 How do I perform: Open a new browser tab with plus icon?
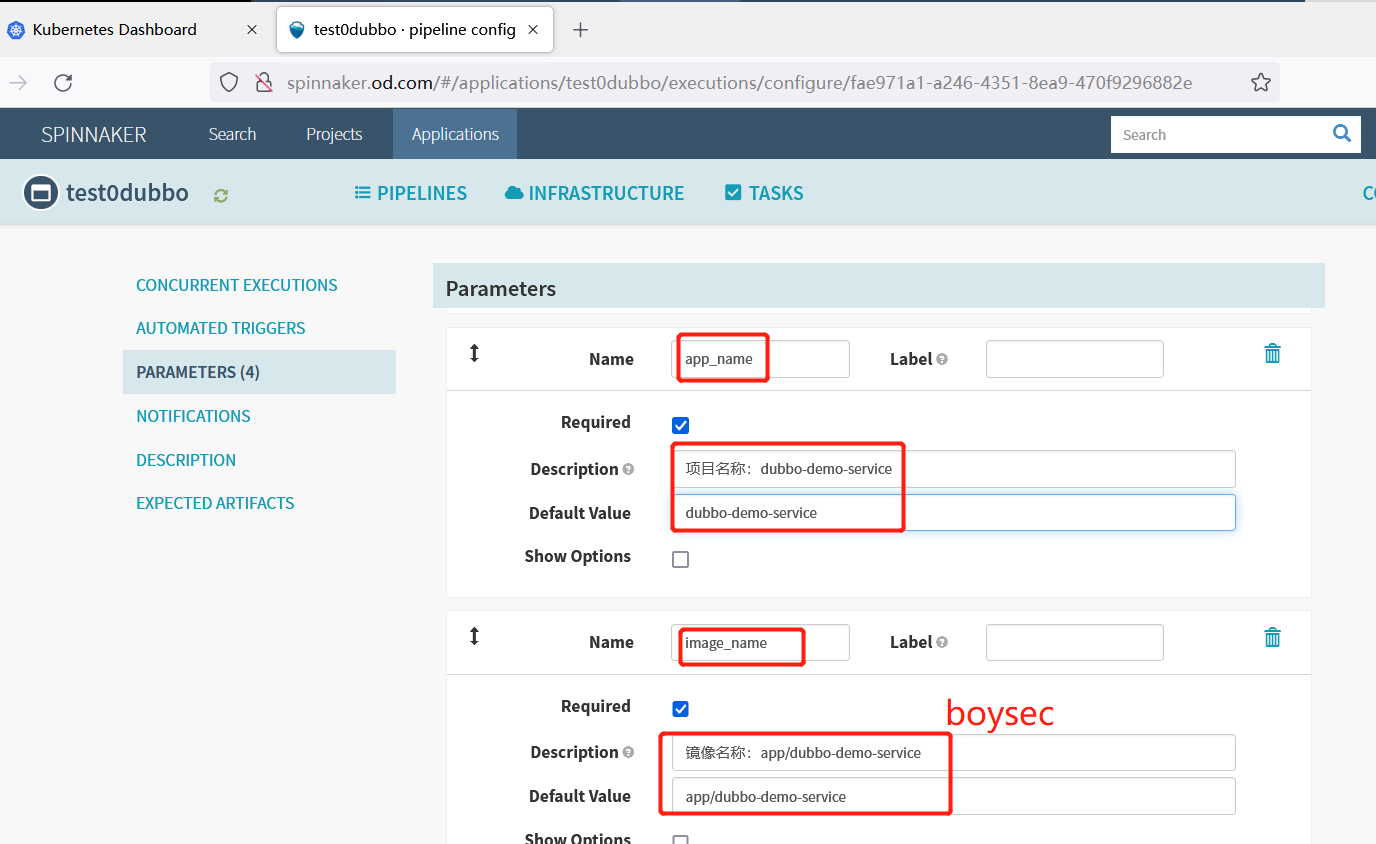[580, 30]
